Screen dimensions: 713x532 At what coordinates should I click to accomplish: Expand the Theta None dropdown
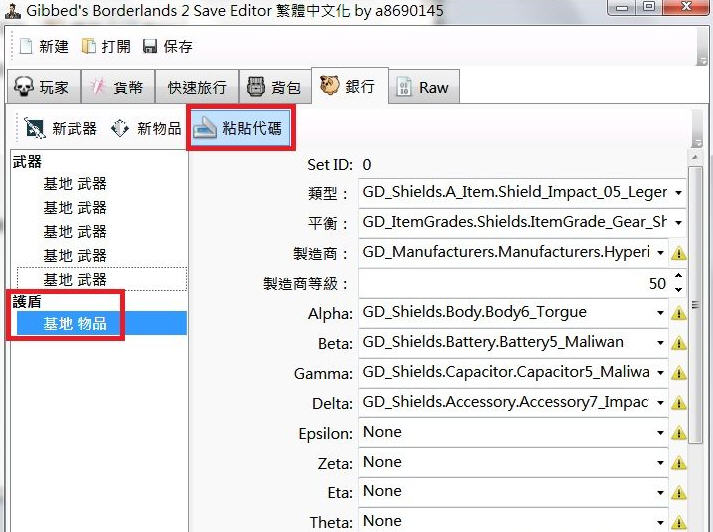660,522
